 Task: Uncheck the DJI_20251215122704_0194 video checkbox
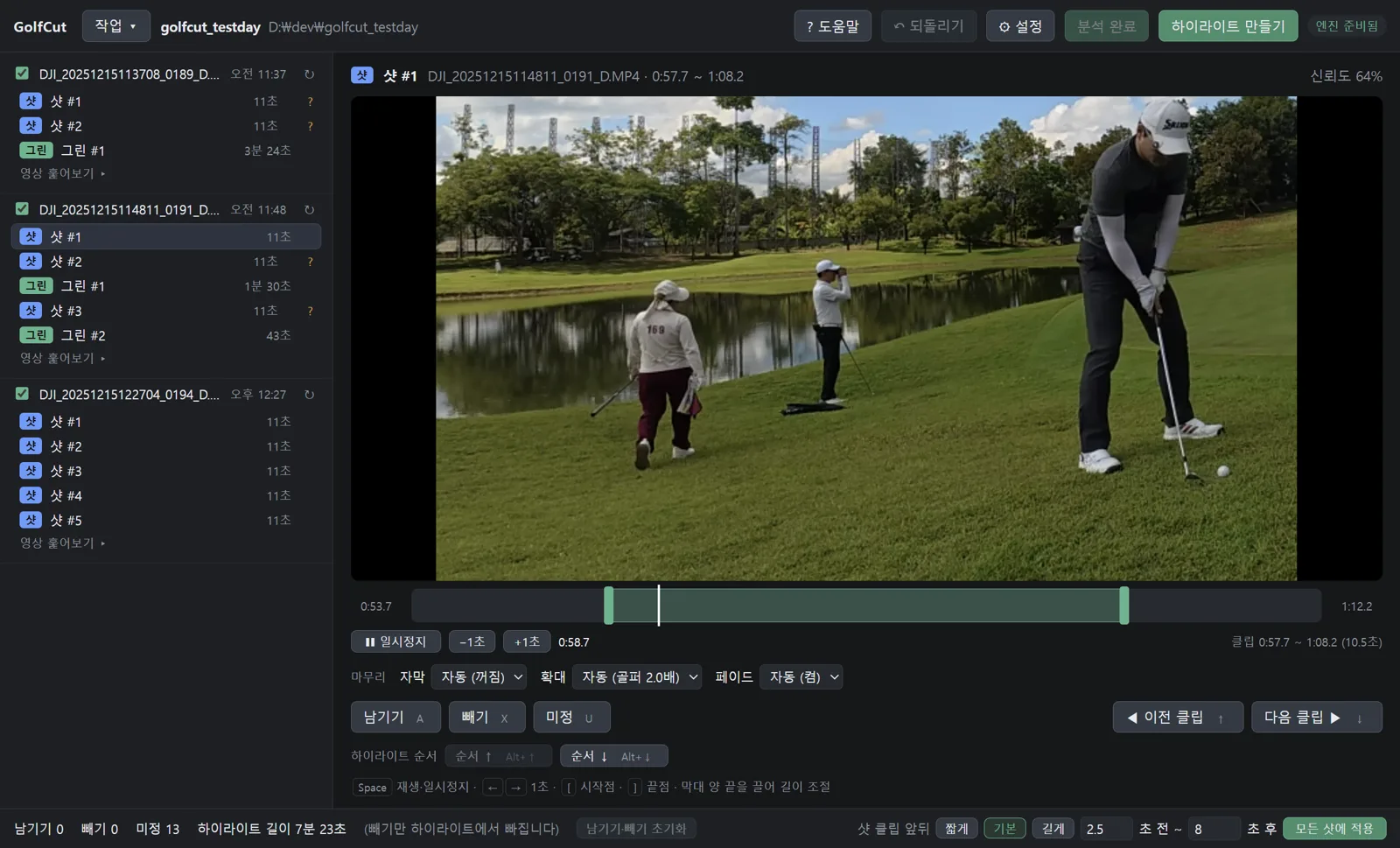pyautogui.click(x=22, y=394)
